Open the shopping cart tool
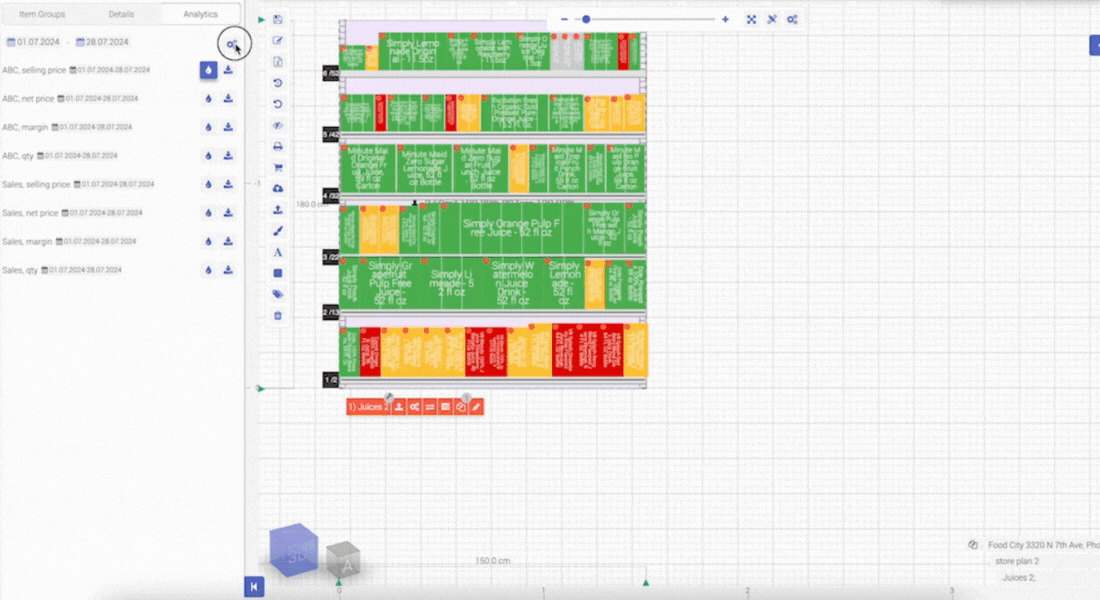 [x=278, y=168]
